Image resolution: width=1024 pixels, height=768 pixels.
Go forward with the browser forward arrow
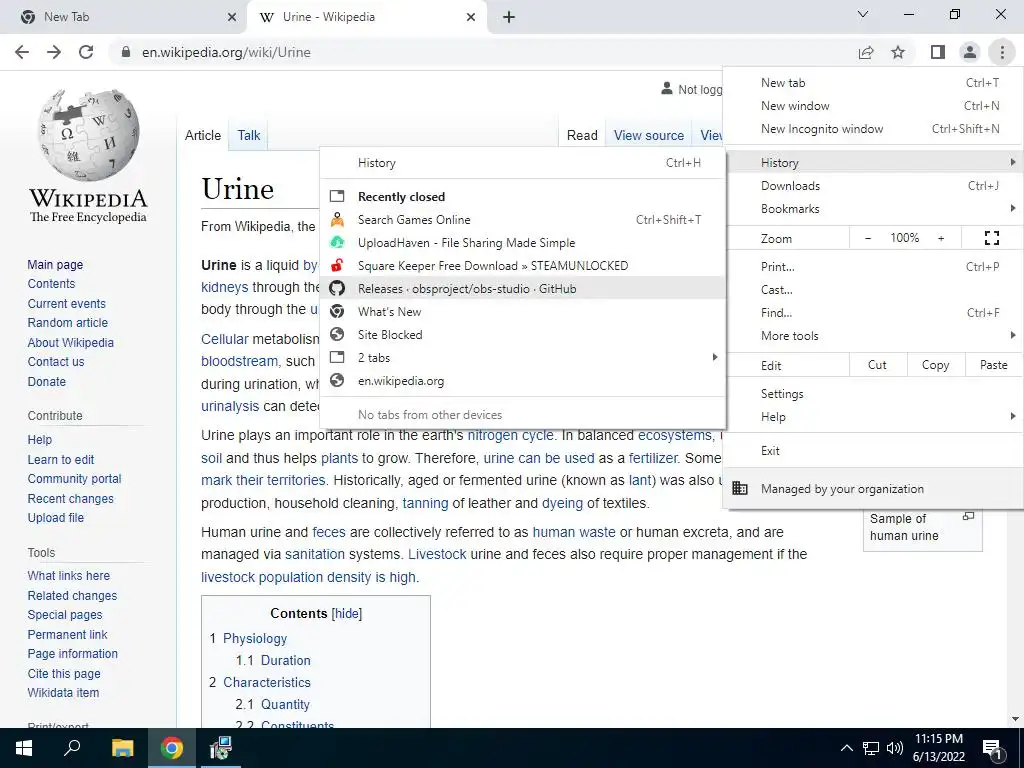[54, 52]
